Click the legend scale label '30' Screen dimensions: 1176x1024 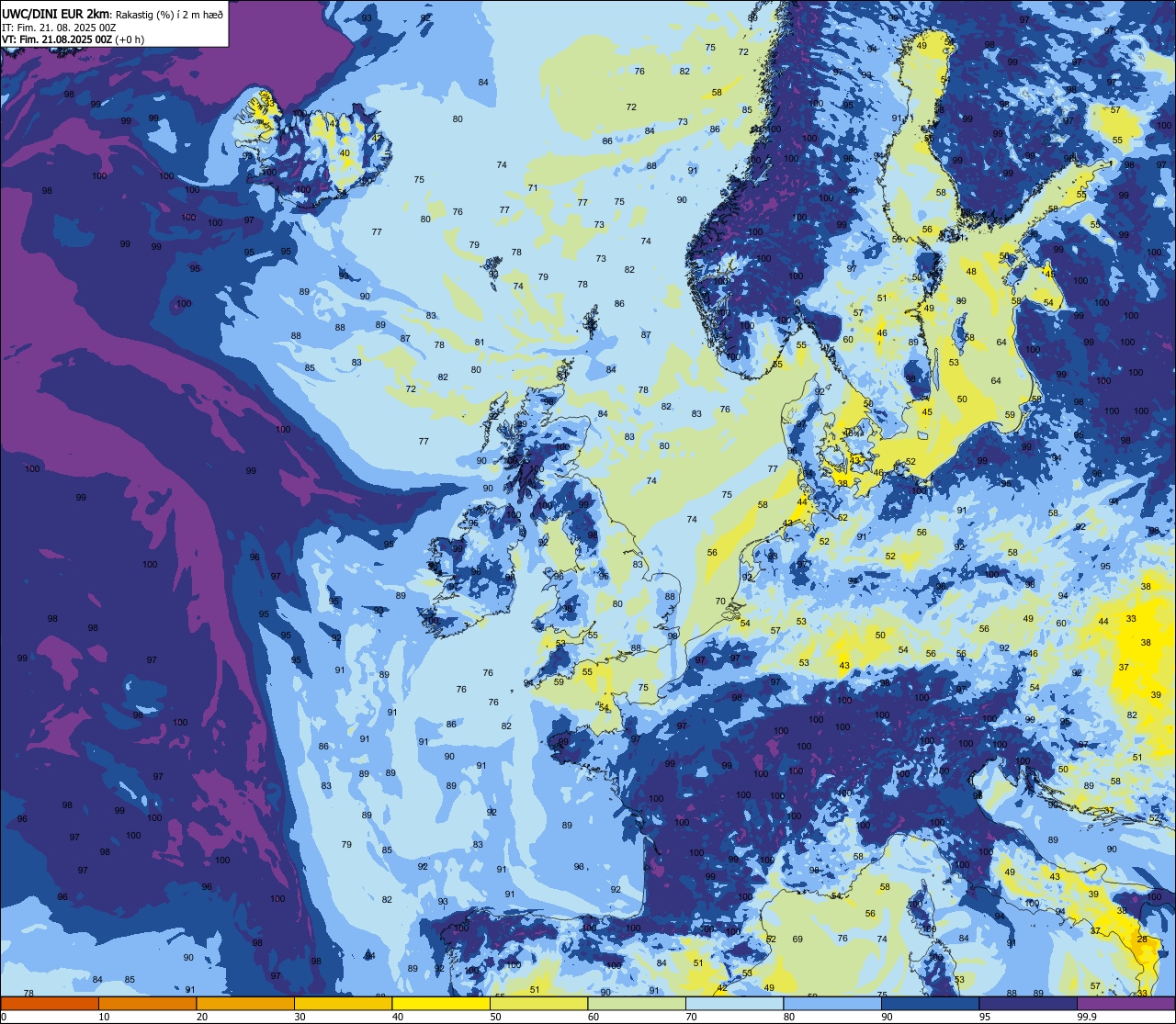click(300, 1017)
